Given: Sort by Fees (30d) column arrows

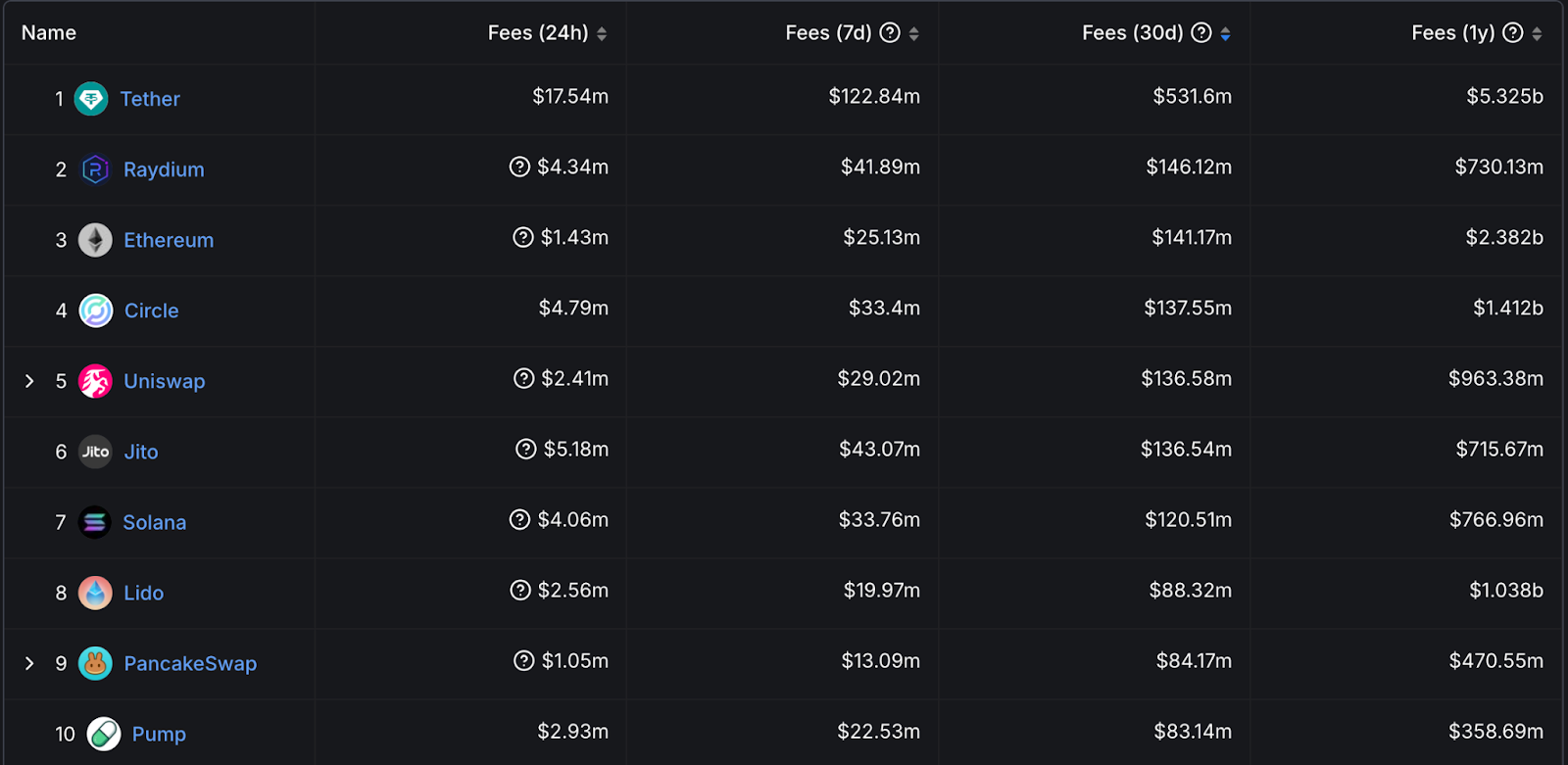Looking at the screenshot, I should click(1225, 33).
